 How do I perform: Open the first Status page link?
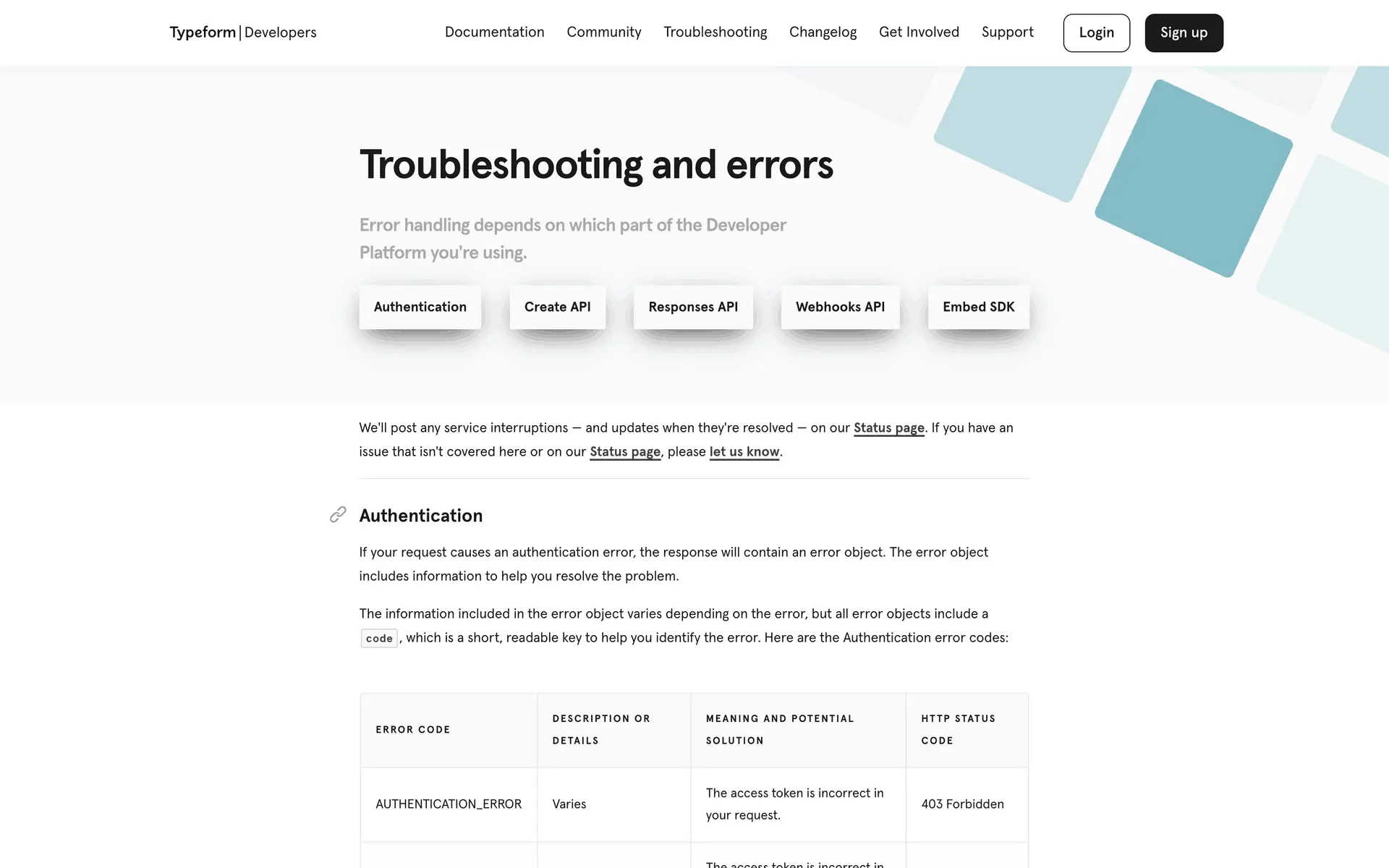pyautogui.click(x=888, y=427)
